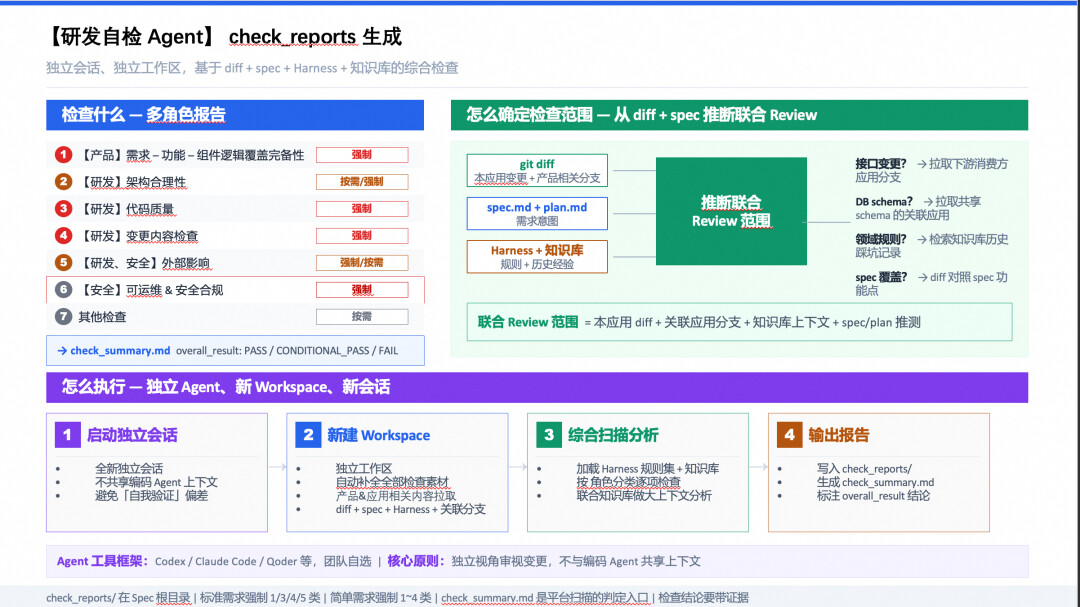Click the heading 输出报告
The width and height of the screenshot is (1080, 607).
tap(838, 435)
